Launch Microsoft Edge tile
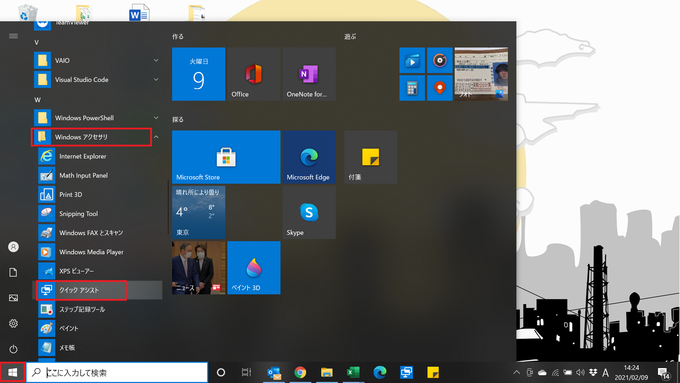This screenshot has height=383, width=680. 309,157
